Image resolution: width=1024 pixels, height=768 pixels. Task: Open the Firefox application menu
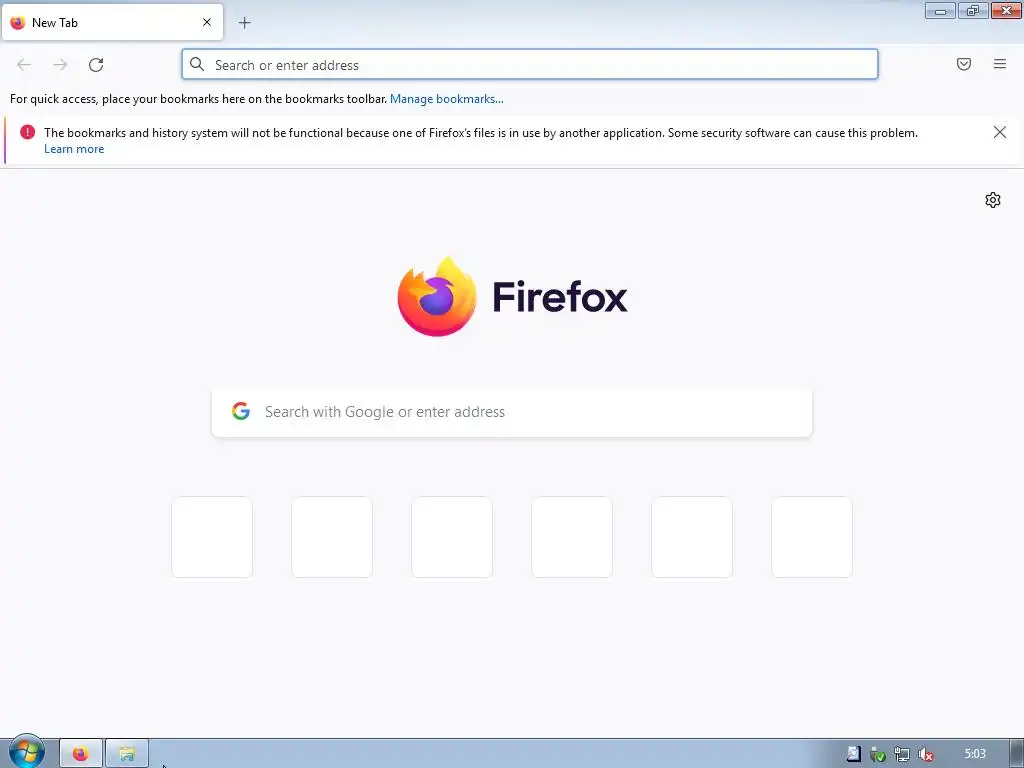point(1000,64)
